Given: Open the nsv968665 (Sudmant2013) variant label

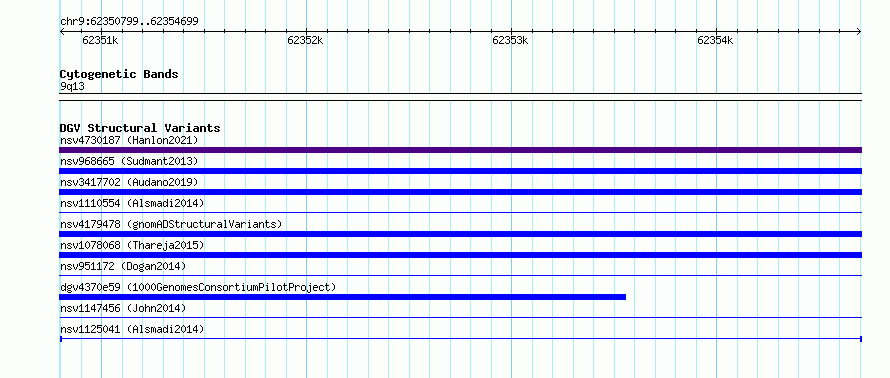Looking at the screenshot, I should 129,161.
